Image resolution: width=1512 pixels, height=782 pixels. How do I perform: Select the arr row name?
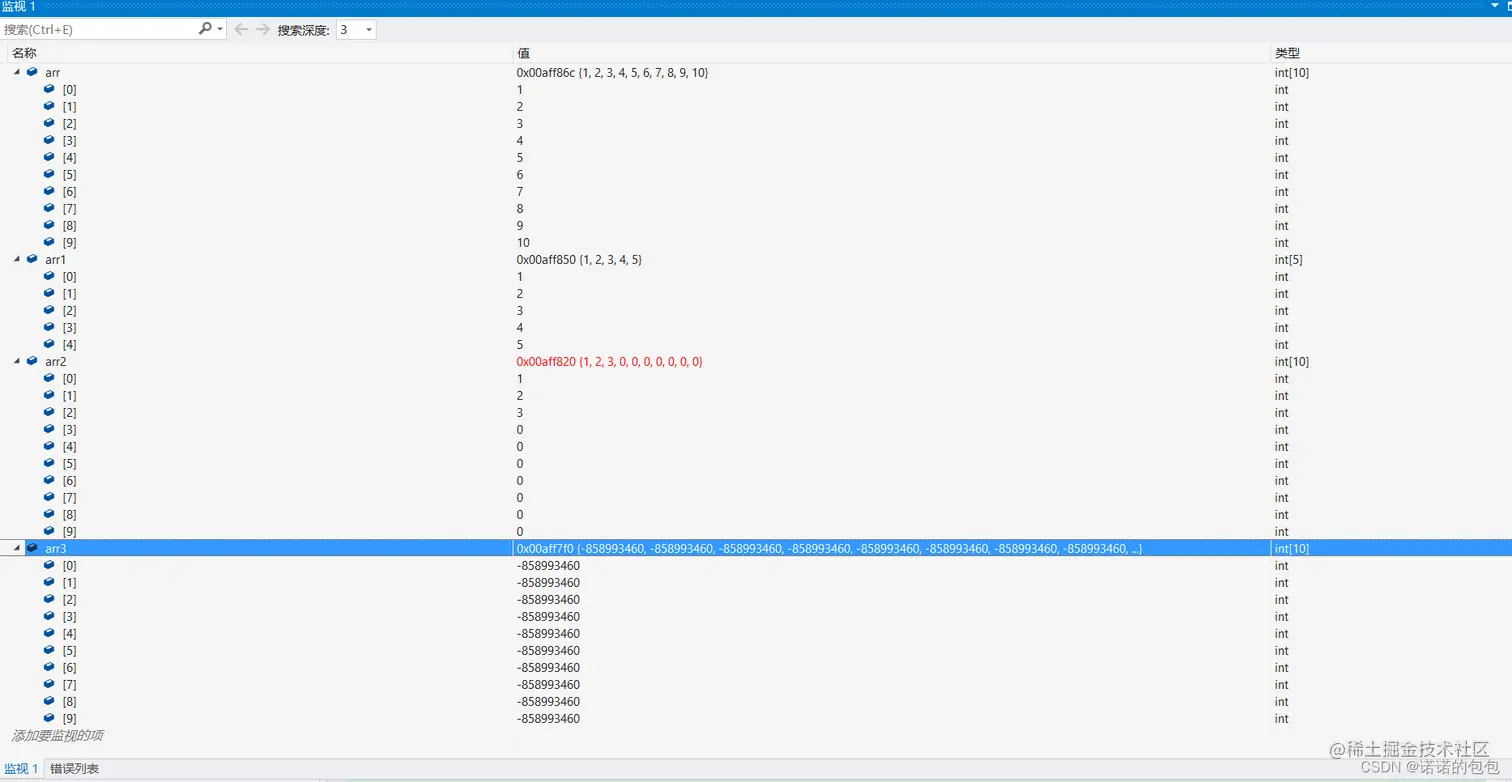pyautogui.click(x=53, y=73)
